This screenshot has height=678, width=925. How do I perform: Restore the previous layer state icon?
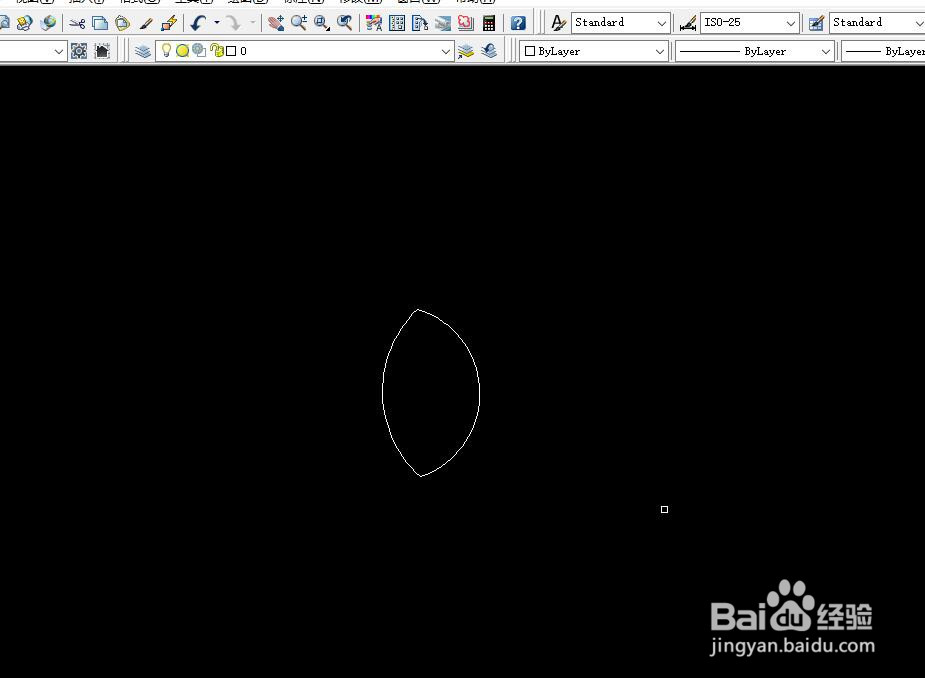[488, 51]
